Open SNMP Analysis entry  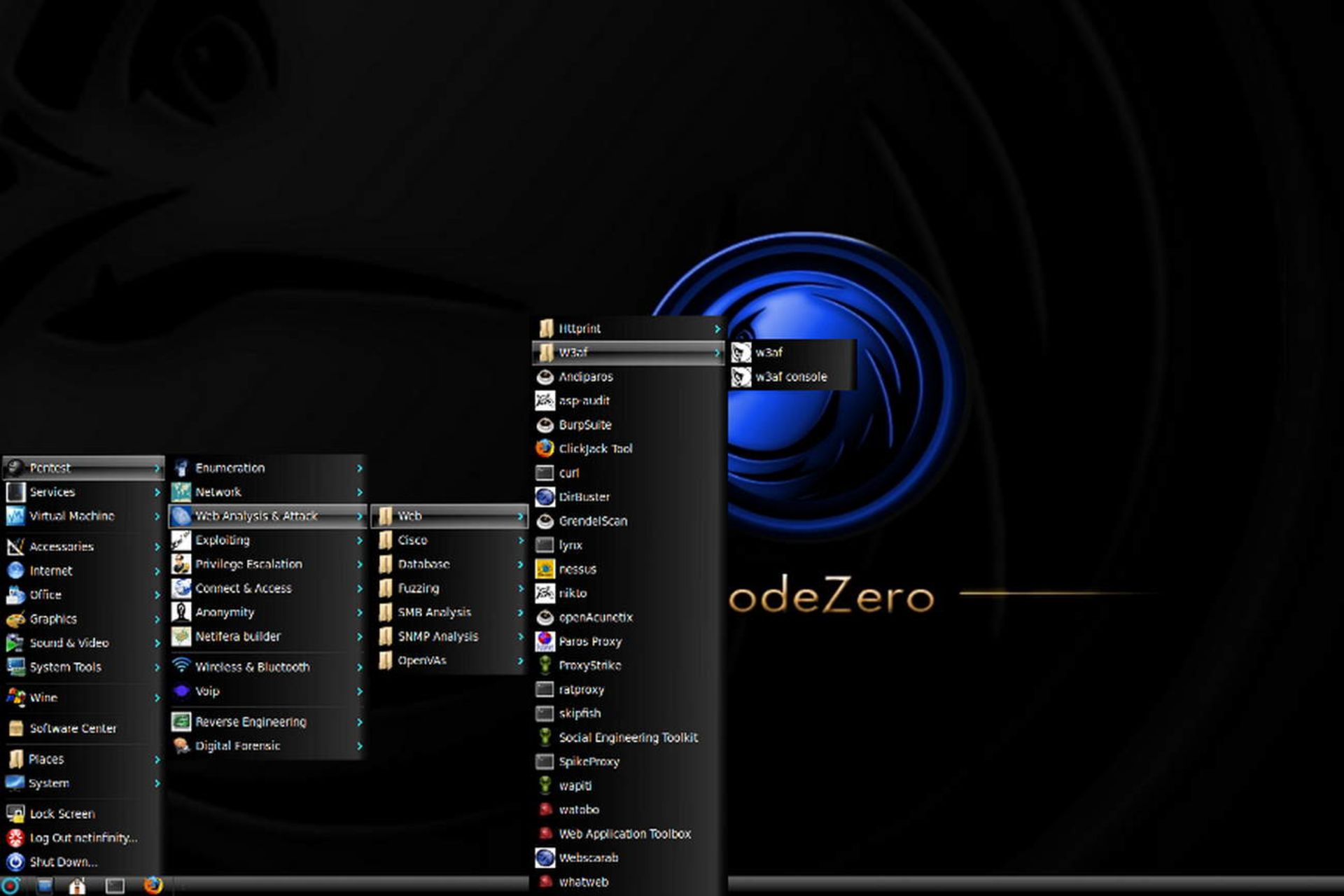tap(449, 636)
